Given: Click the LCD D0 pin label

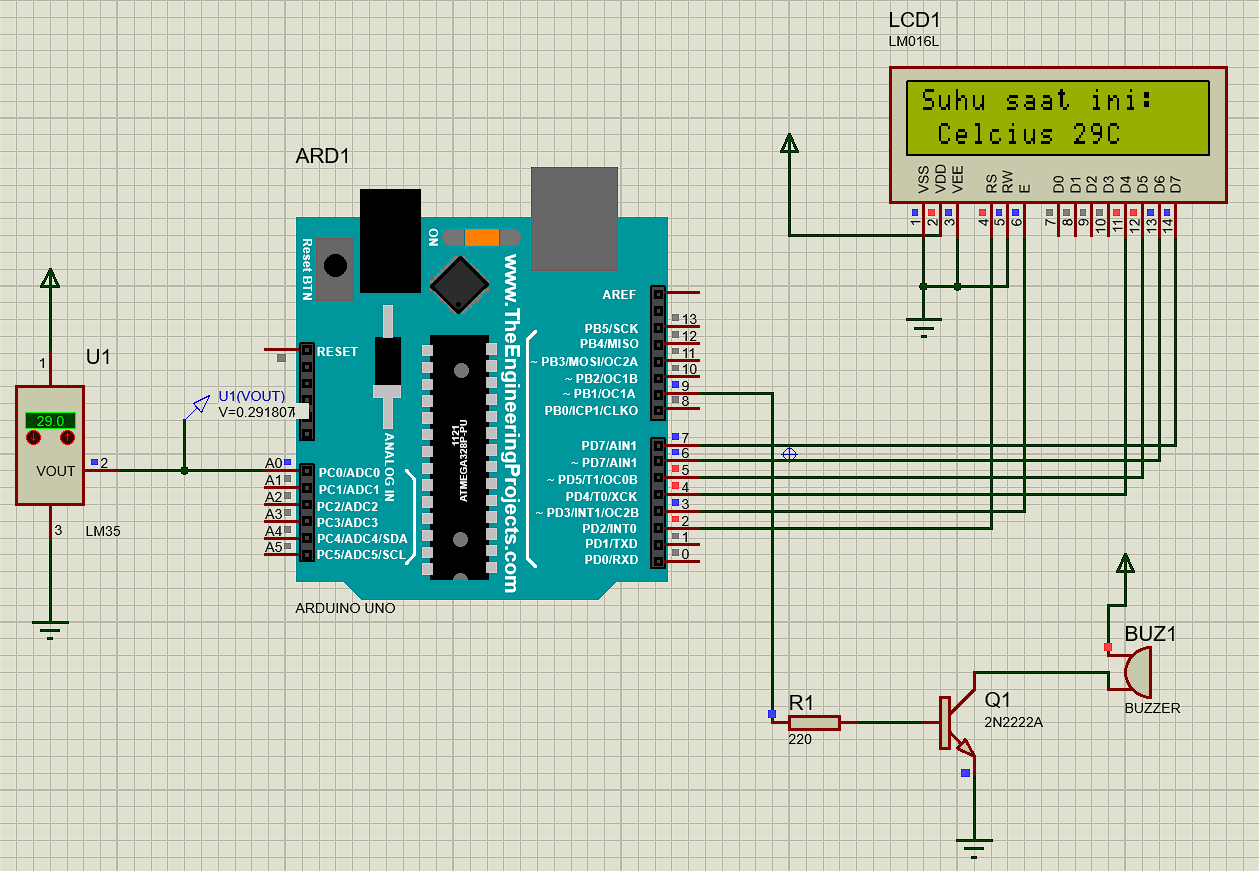Looking at the screenshot, I should (1058, 184).
